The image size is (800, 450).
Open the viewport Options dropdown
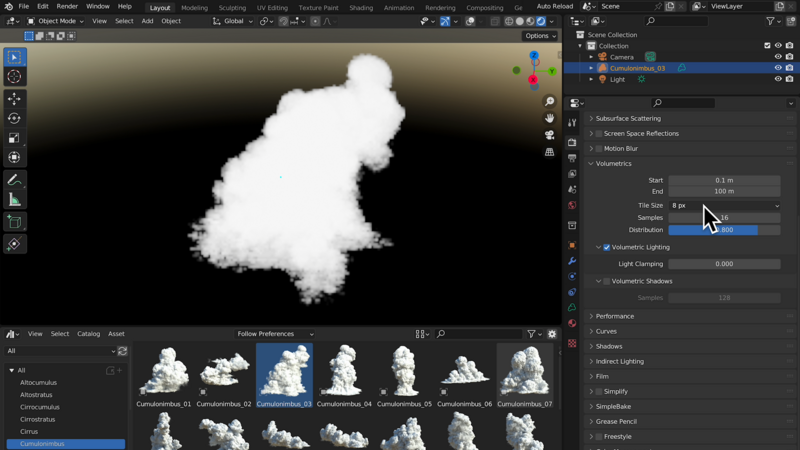(540, 36)
